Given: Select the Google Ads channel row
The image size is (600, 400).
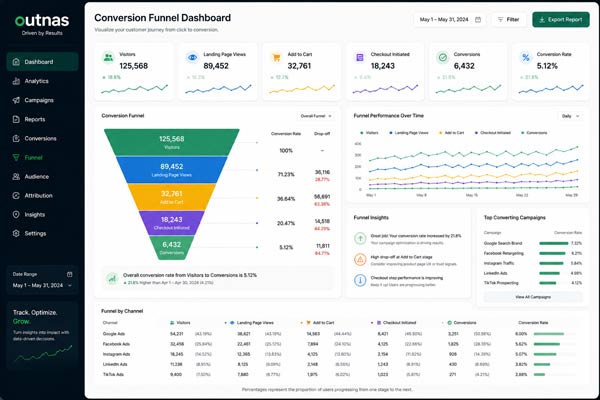Looking at the screenshot, I should [339, 334].
